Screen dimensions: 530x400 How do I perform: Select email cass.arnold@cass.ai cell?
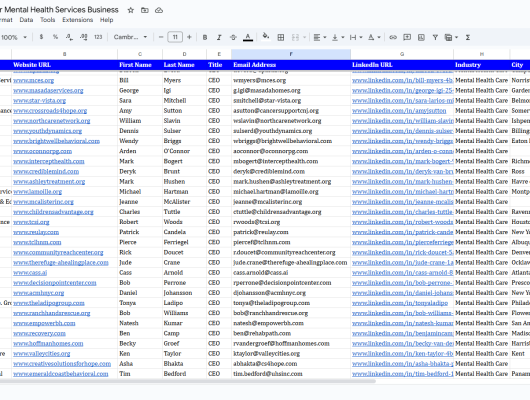(x=291, y=273)
